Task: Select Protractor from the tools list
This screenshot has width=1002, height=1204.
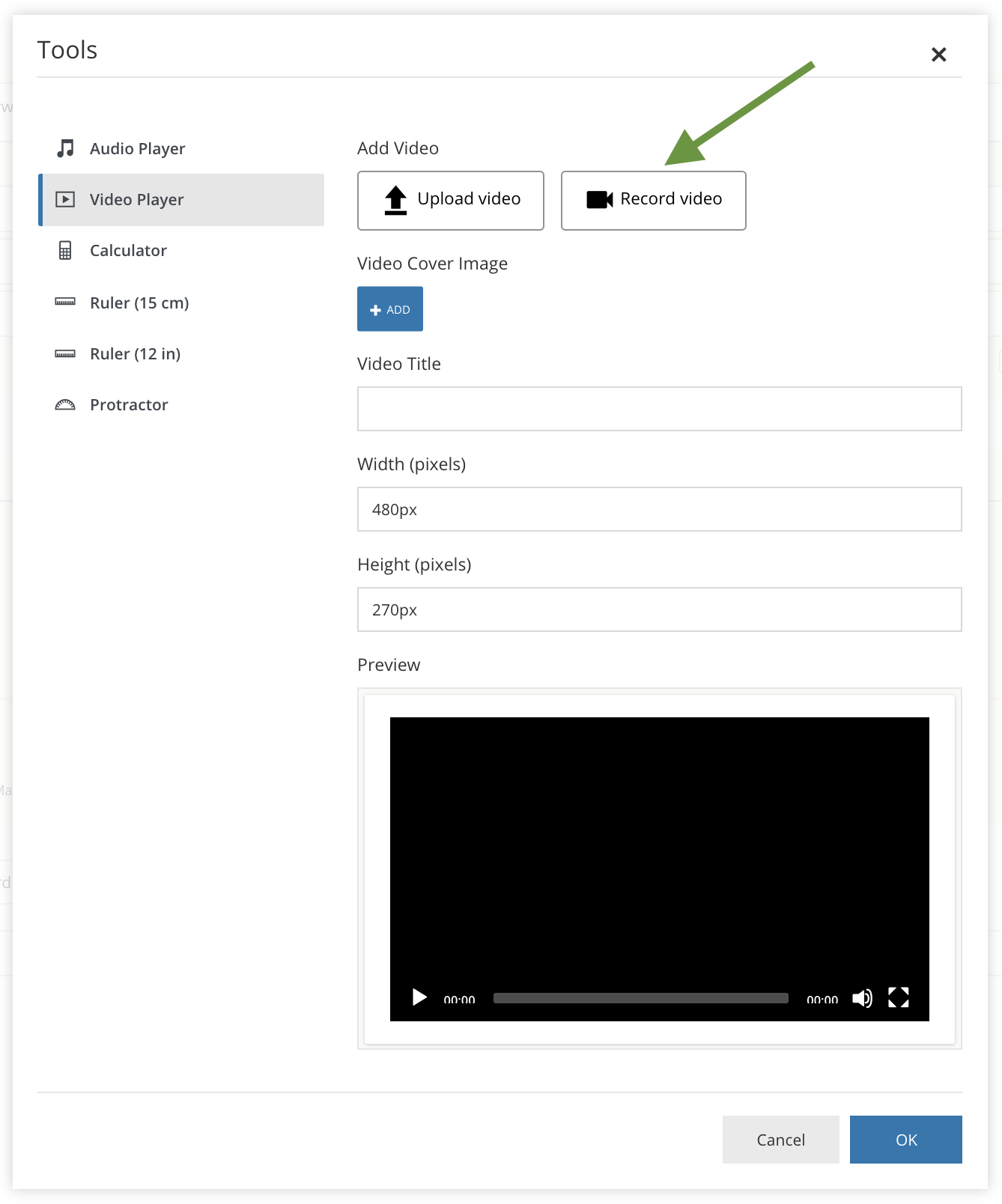Action: [129, 405]
